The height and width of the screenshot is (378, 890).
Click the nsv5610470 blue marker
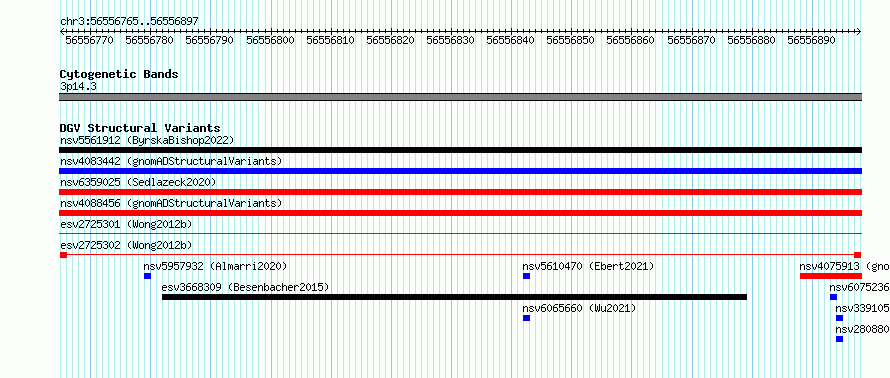tap(526, 276)
